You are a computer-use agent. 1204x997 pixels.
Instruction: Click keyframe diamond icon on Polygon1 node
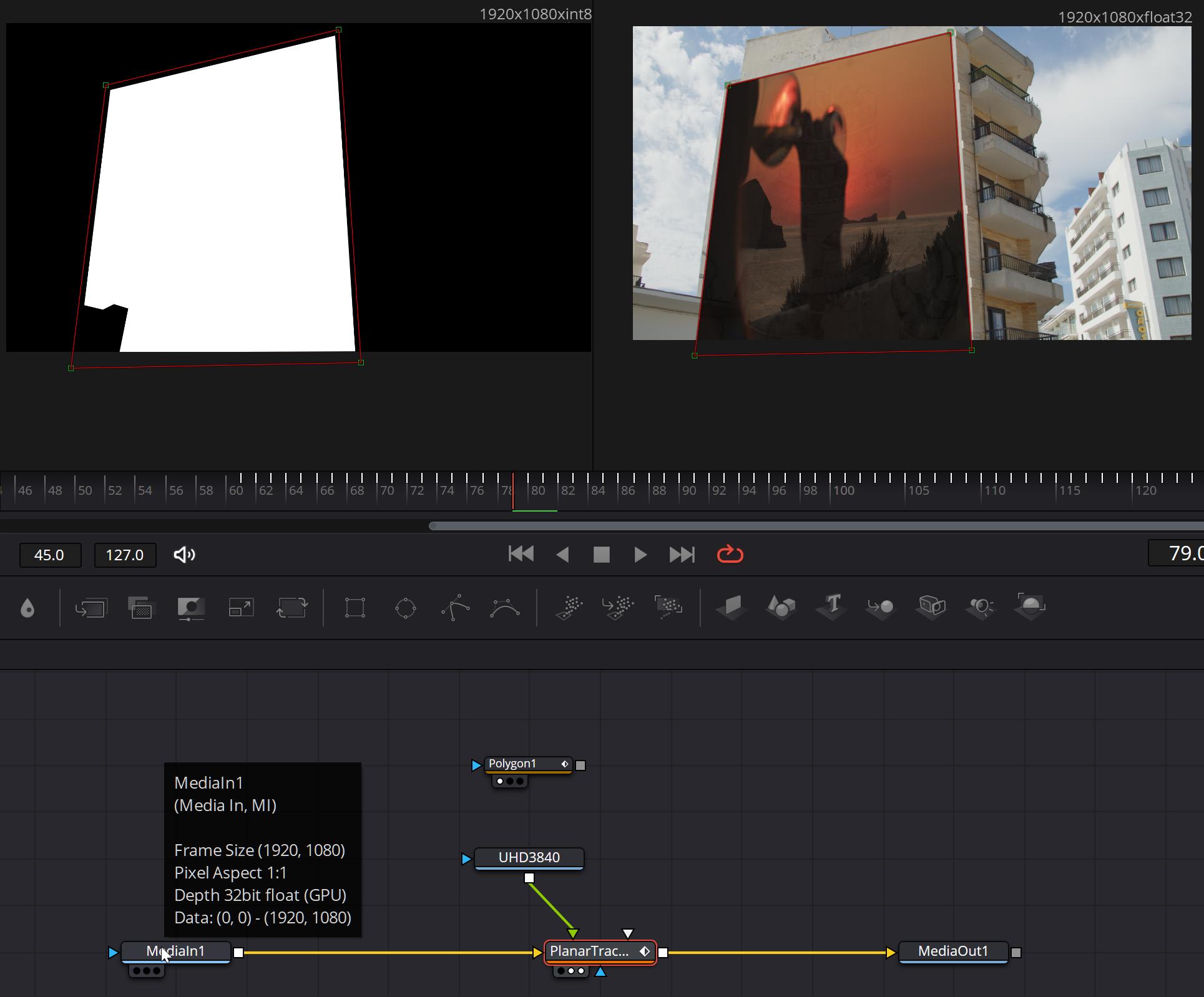click(564, 764)
